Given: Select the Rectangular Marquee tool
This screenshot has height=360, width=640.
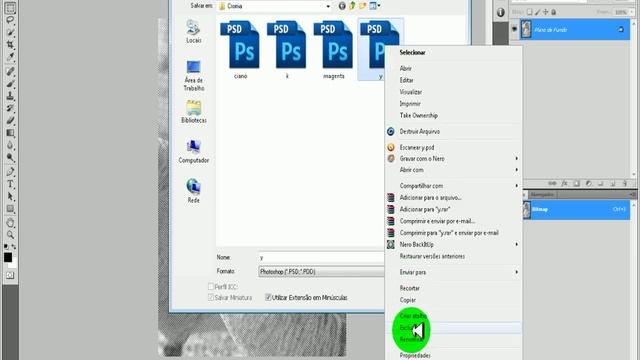Looking at the screenshot, I should click(x=10, y=8).
